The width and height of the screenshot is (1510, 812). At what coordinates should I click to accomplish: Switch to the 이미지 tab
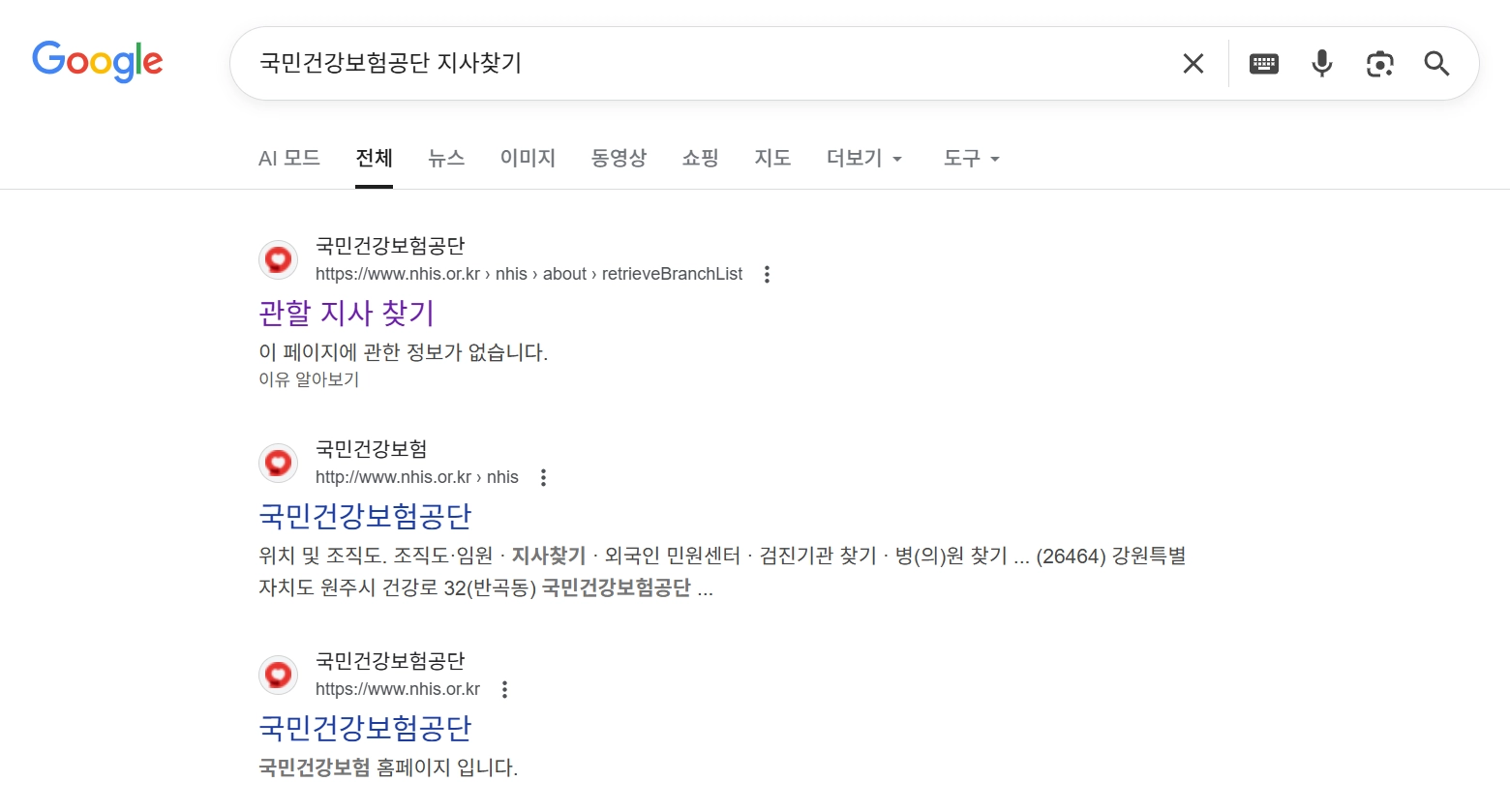click(x=528, y=158)
